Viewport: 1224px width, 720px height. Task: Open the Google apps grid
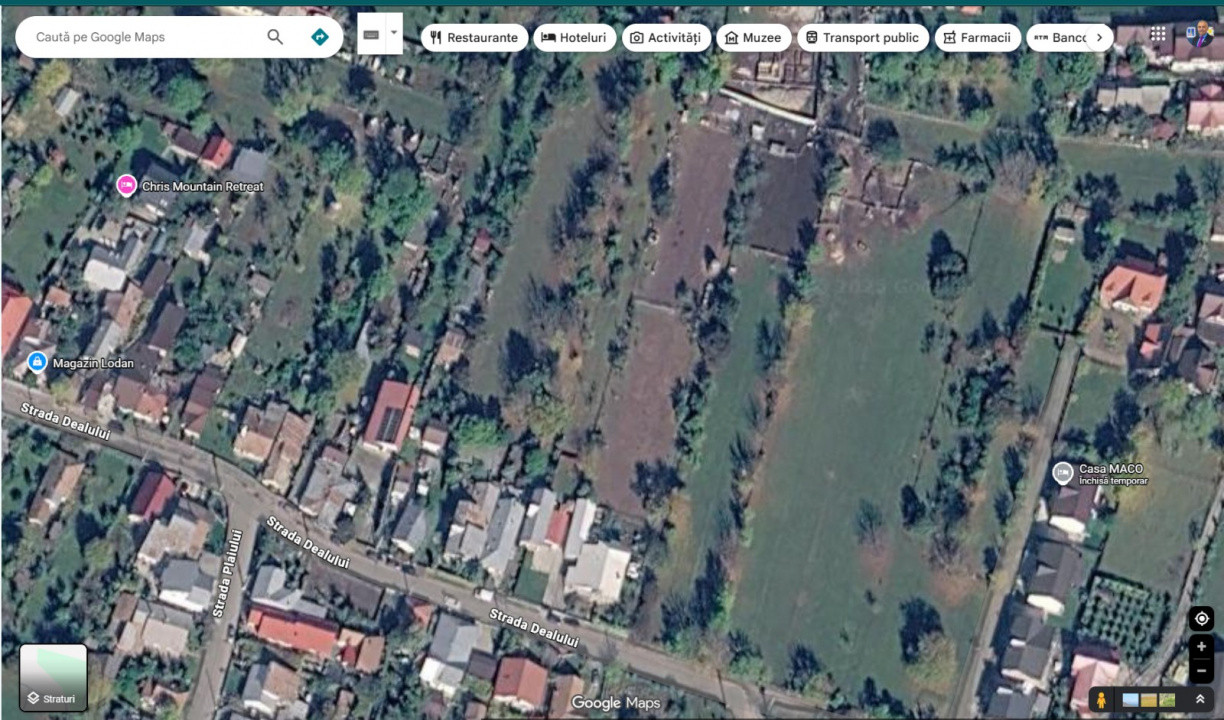[x=1158, y=34]
